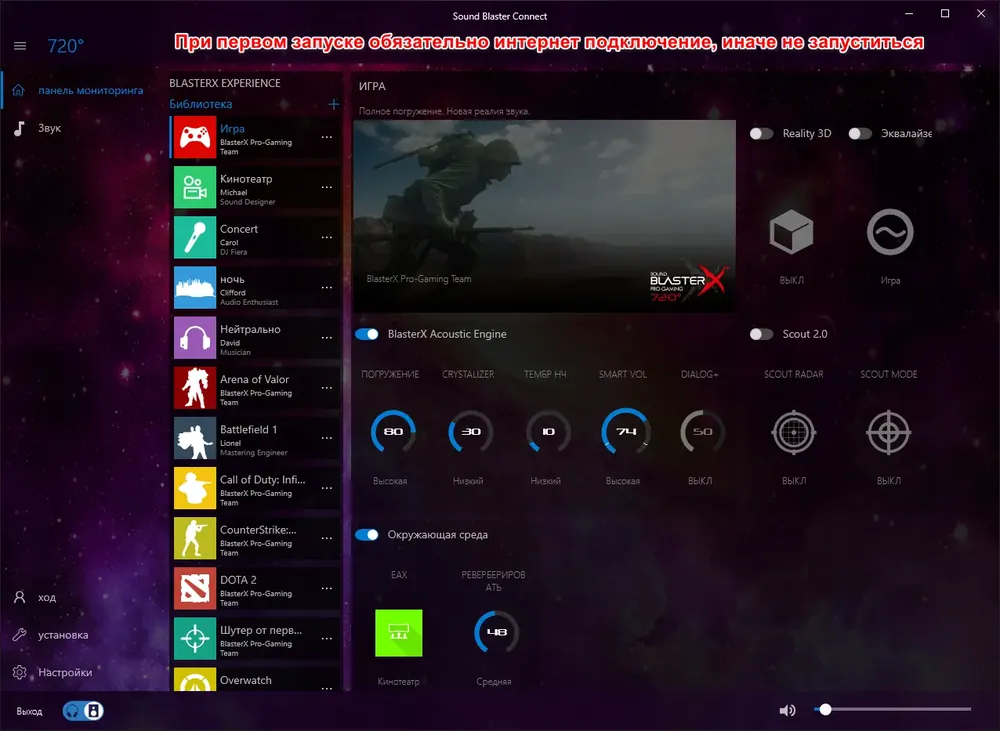Click the Smart Vol dial showing 74
This screenshot has height=731, width=1000.
[x=626, y=432]
